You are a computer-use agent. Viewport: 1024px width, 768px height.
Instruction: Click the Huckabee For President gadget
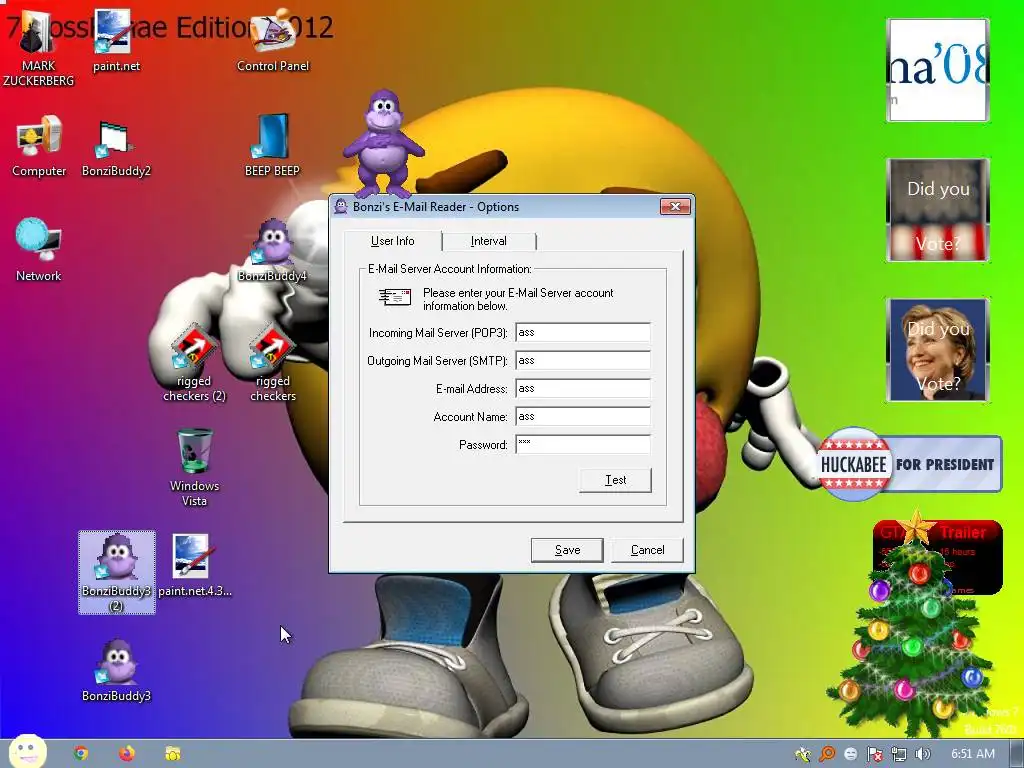tap(909, 464)
